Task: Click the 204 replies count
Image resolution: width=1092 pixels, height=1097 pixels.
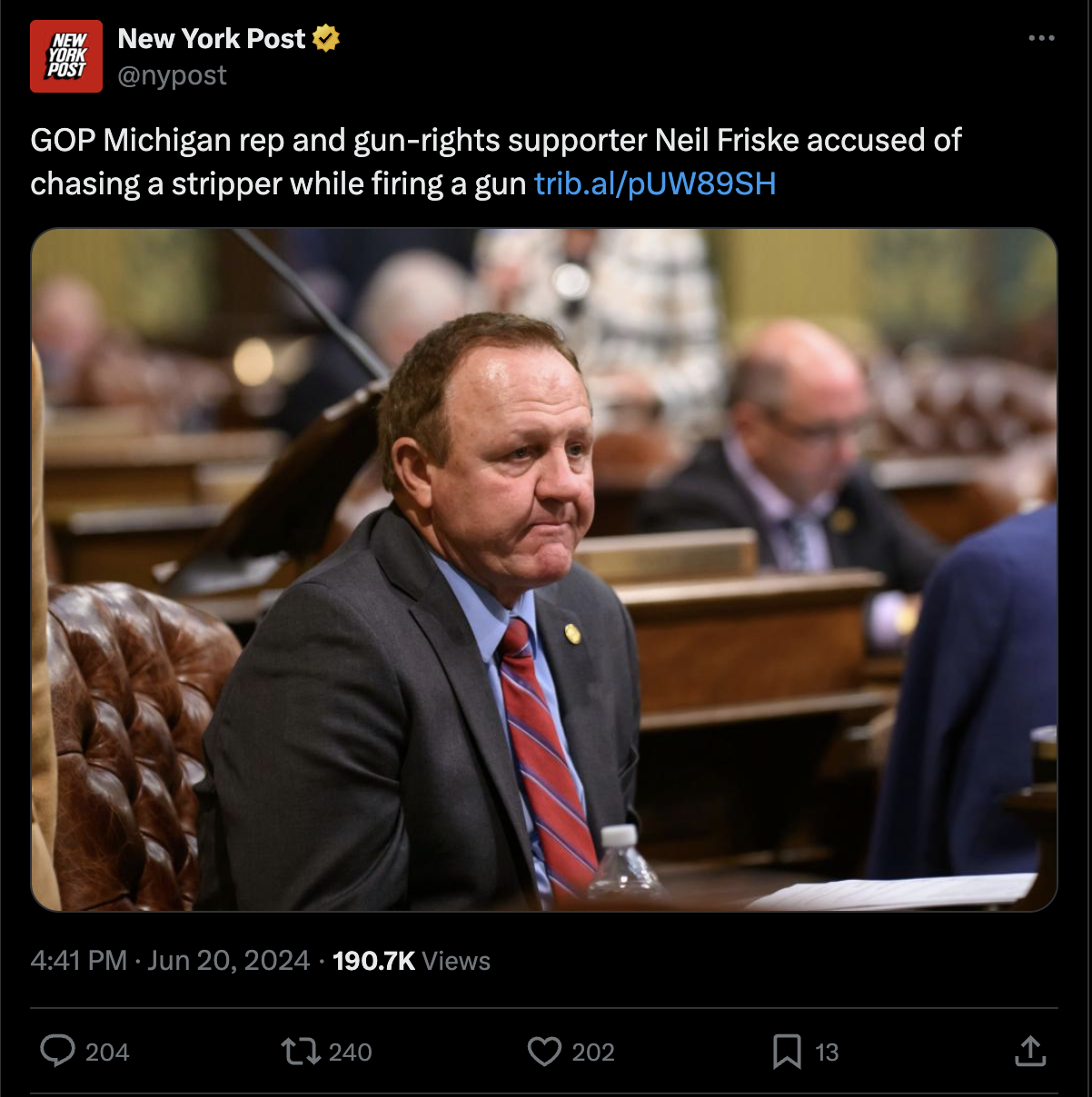Action: [x=107, y=1053]
